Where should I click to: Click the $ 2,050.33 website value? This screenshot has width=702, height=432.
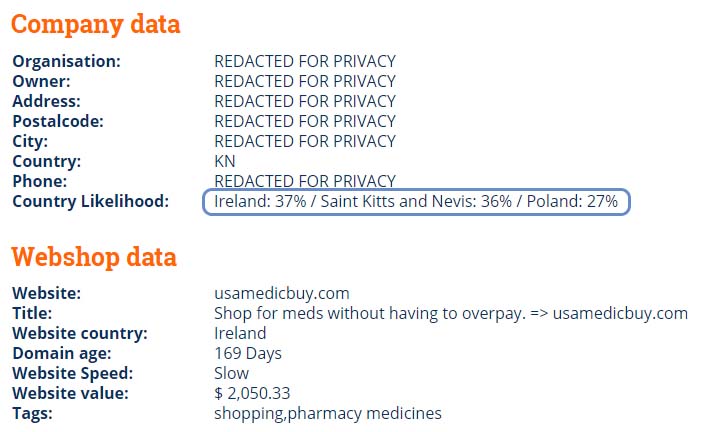point(252,394)
